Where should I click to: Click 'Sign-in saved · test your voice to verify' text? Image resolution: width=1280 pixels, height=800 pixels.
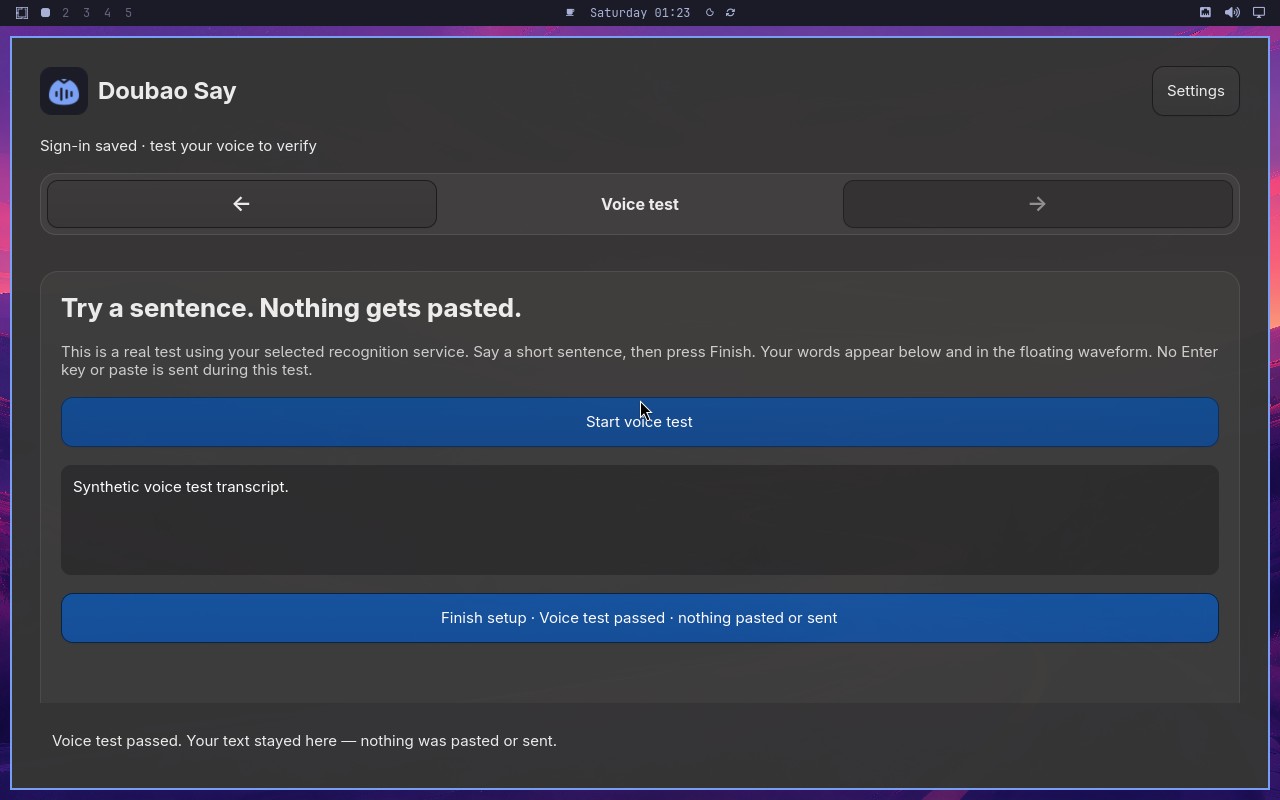pyautogui.click(x=178, y=146)
